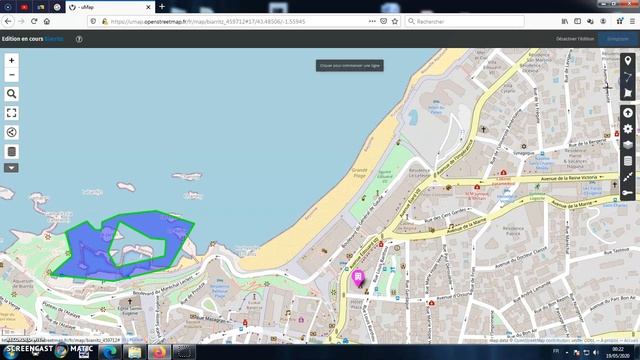Open Microsoft Edge from taskbar
Image resolution: width=640 pixels, height=360 pixels.
point(109,352)
